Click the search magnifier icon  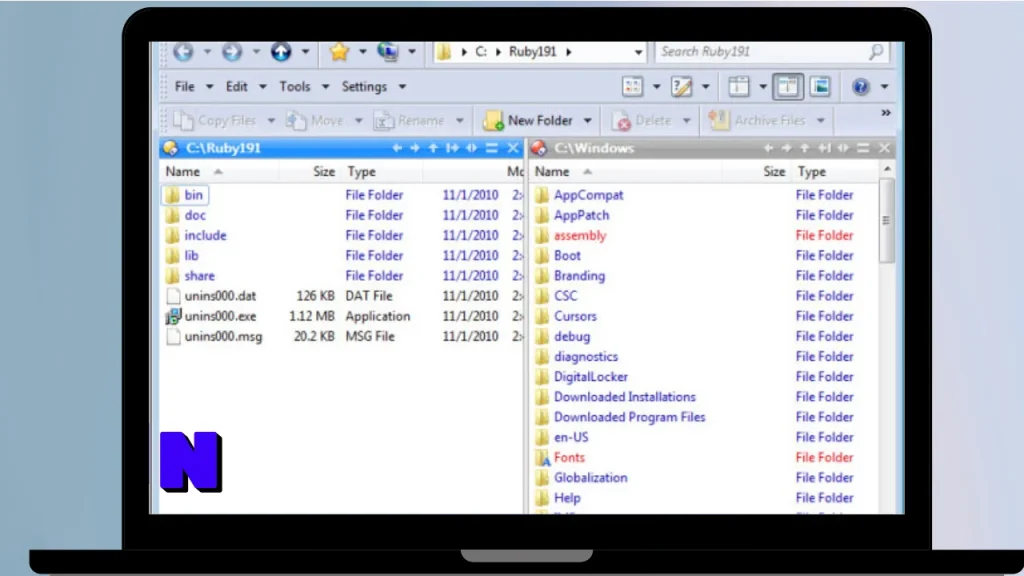(x=876, y=52)
